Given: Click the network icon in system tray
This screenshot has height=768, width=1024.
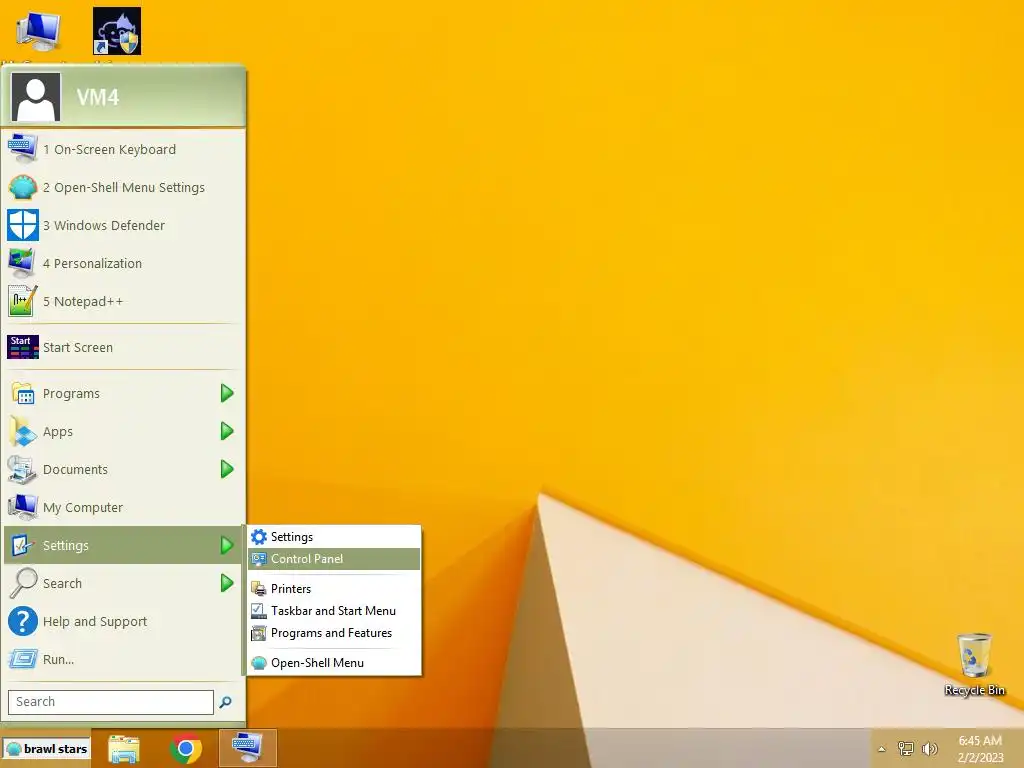Looking at the screenshot, I should coord(905,749).
